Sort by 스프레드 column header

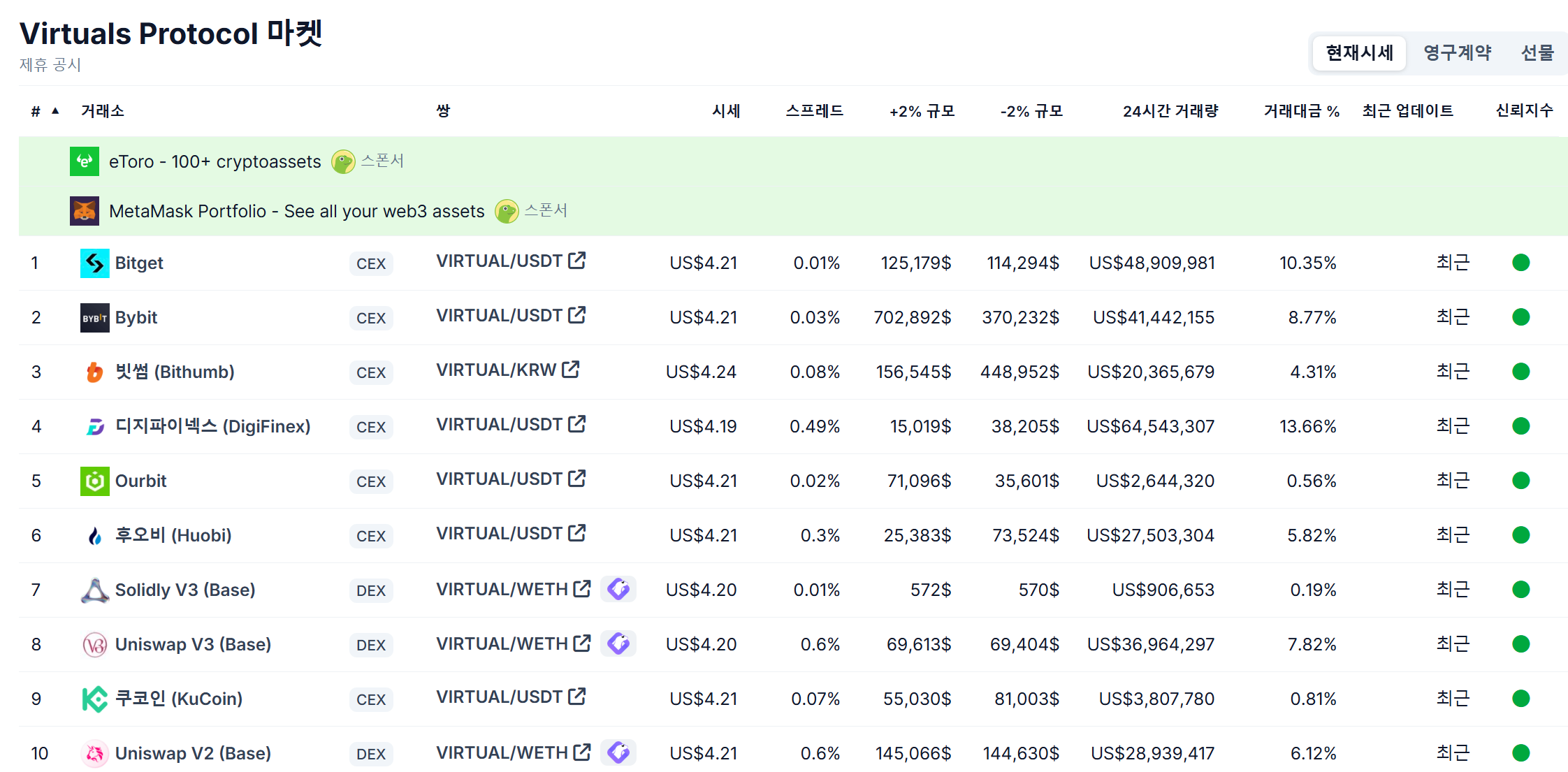pyautogui.click(x=814, y=111)
